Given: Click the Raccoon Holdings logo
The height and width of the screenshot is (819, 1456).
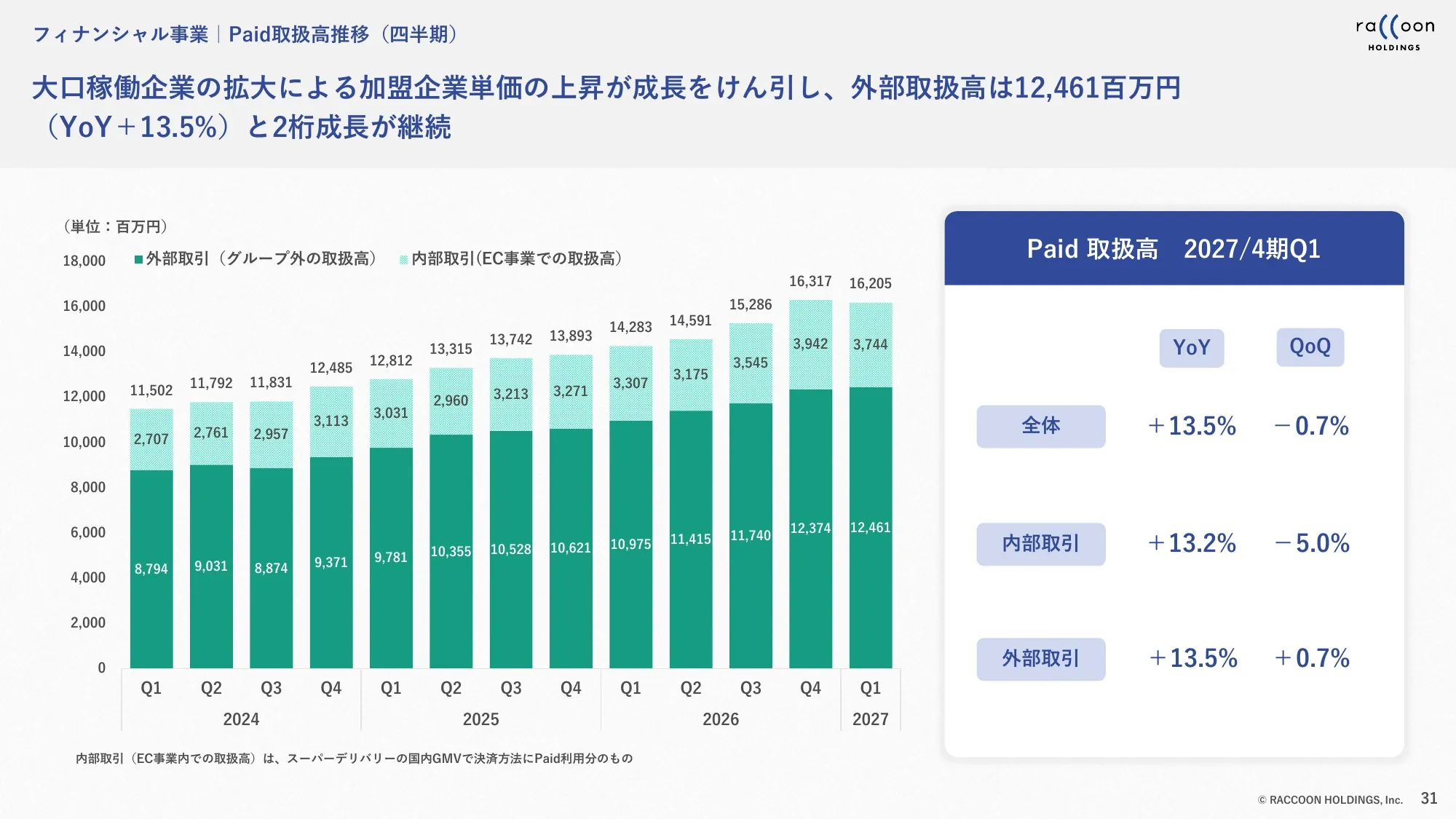Looking at the screenshot, I should tap(1395, 33).
